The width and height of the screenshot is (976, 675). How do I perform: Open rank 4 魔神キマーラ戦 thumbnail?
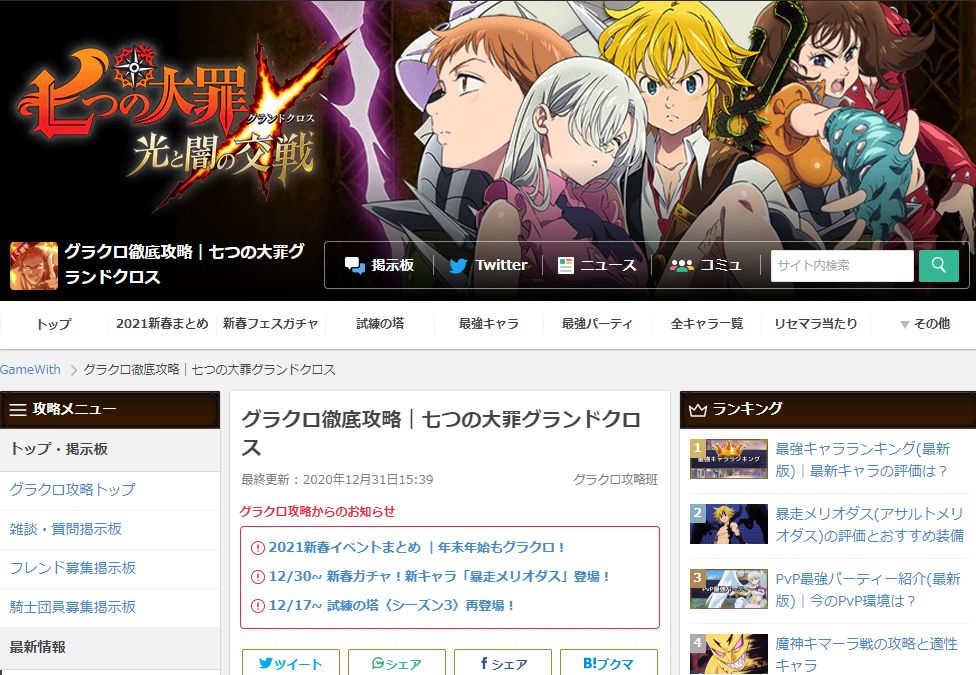(728, 654)
